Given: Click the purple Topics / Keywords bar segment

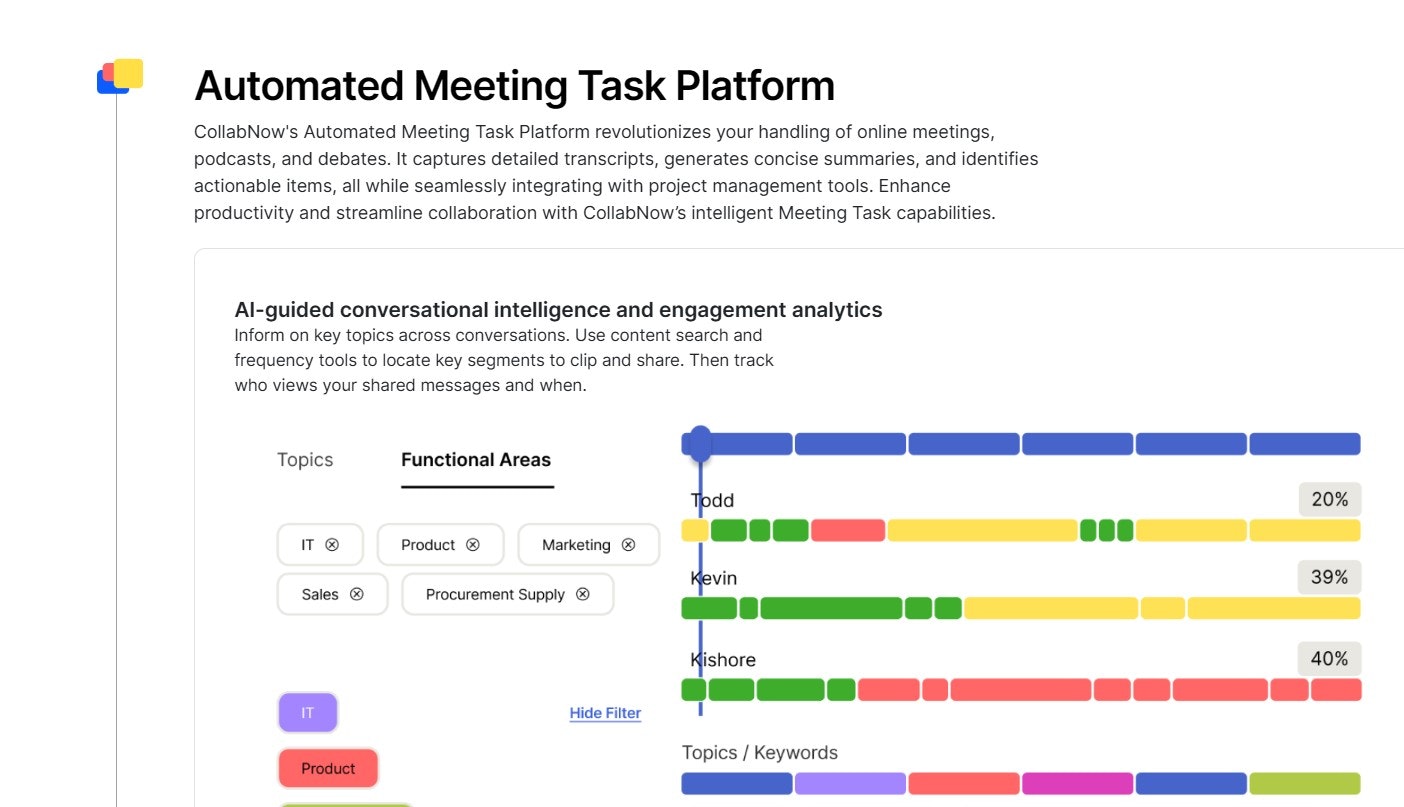Looking at the screenshot, I should click(x=850, y=783).
